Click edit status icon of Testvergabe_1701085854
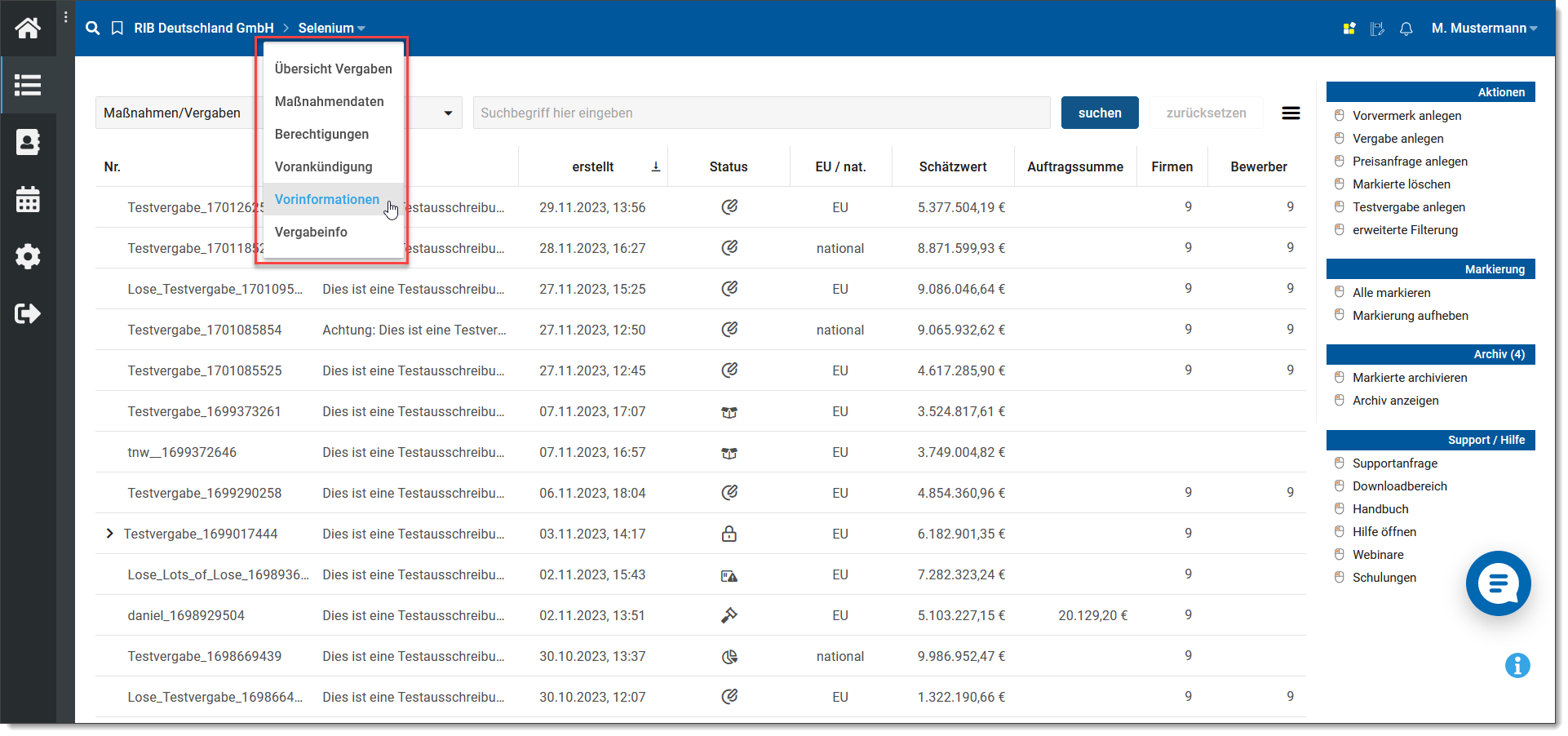 pos(729,330)
